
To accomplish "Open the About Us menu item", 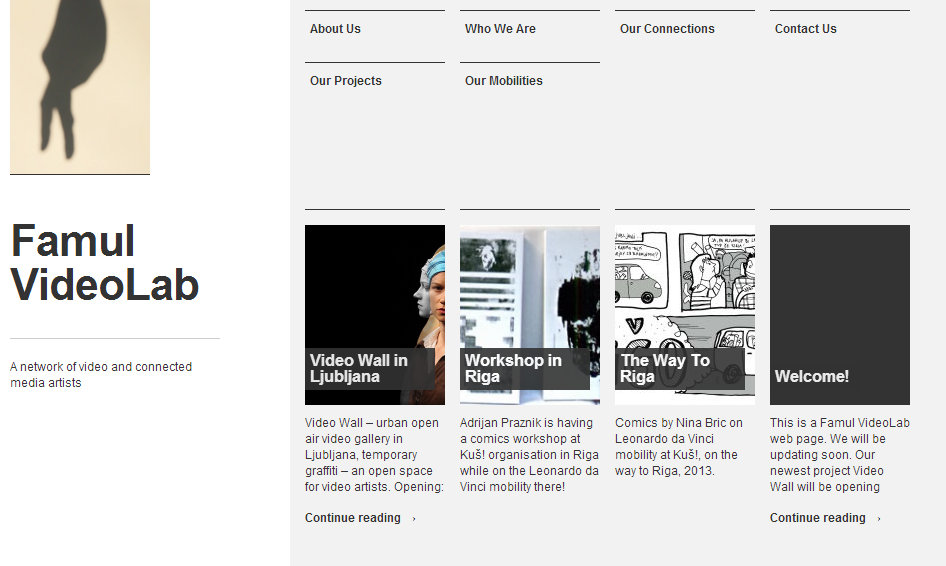I will pyautogui.click(x=335, y=29).
